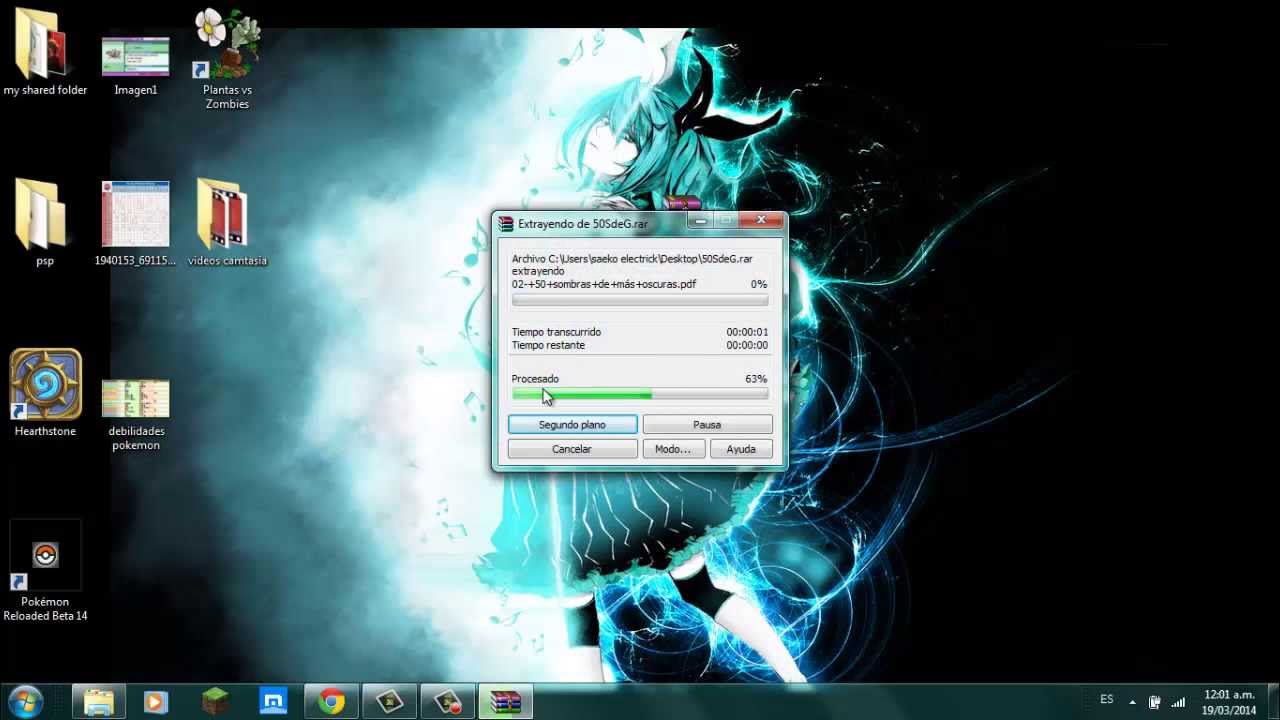This screenshot has width=1280, height=720.
Task: Open Windows Explorer from the taskbar
Action: tap(99, 702)
